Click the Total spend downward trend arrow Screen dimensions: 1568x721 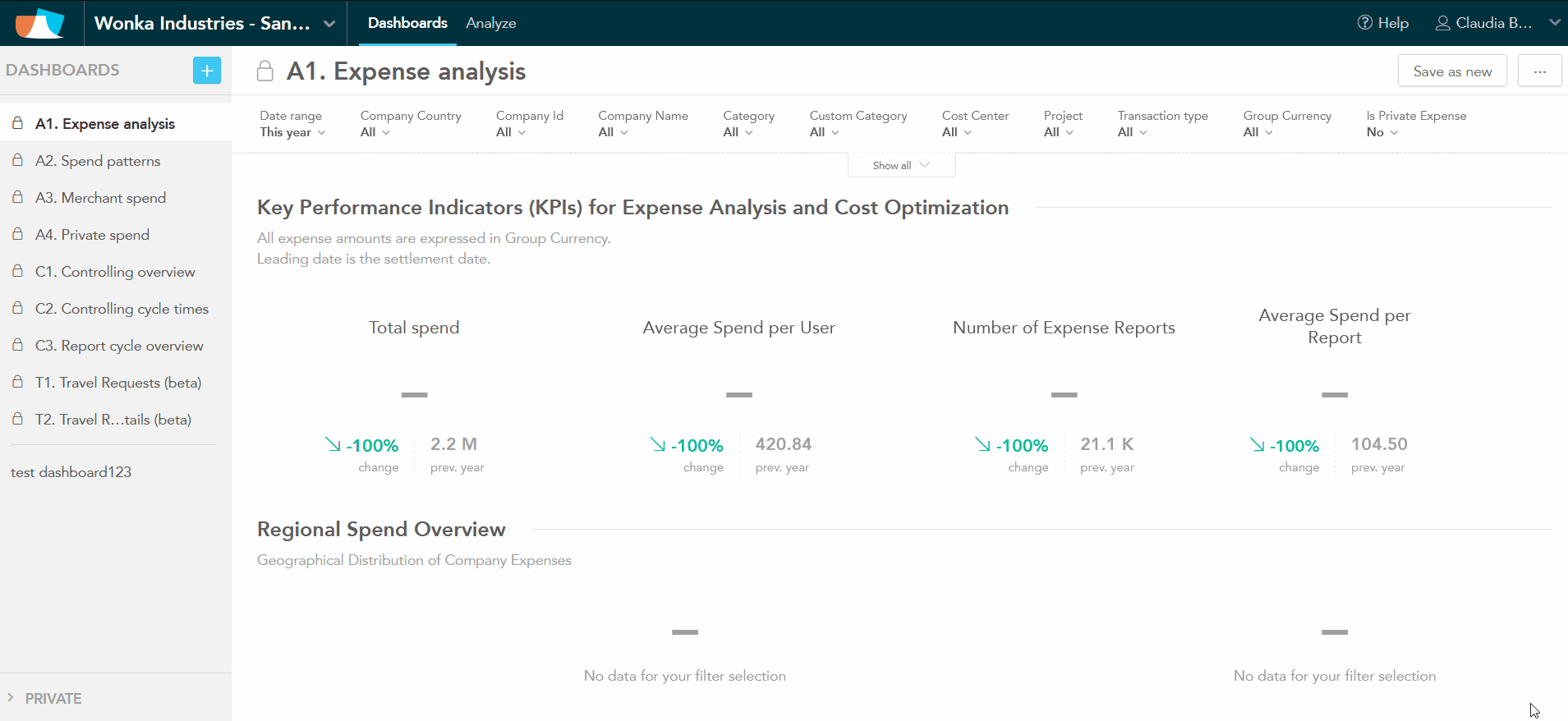pyautogui.click(x=333, y=444)
